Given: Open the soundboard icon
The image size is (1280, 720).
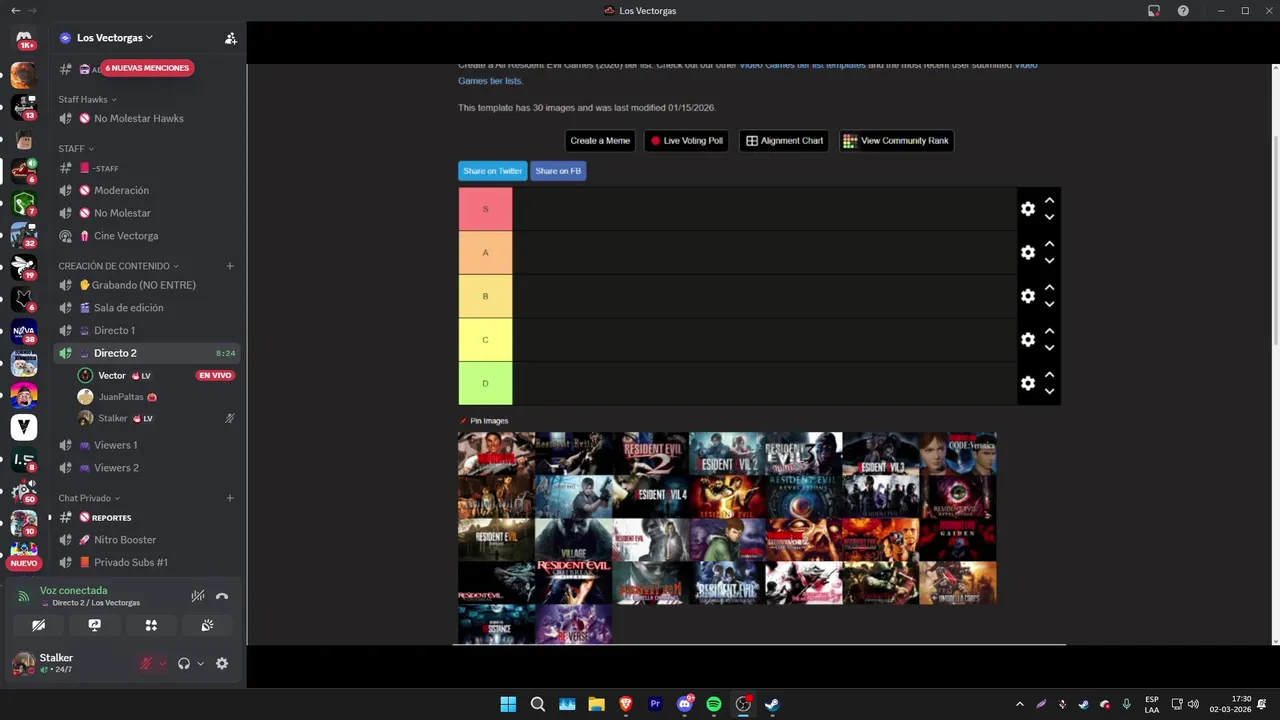Looking at the screenshot, I should [x=207, y=625].
